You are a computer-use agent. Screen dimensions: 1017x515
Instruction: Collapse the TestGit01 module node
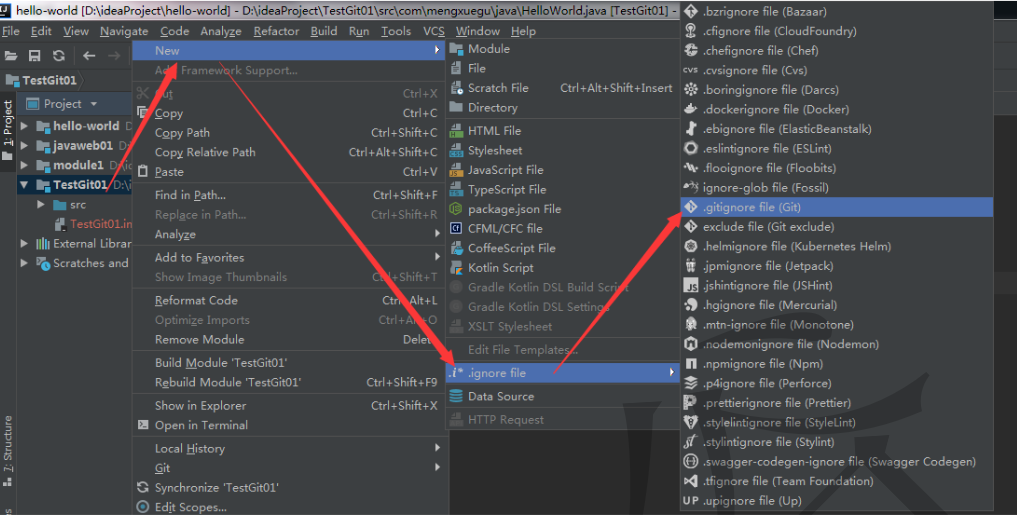click(x=25, y=185)
